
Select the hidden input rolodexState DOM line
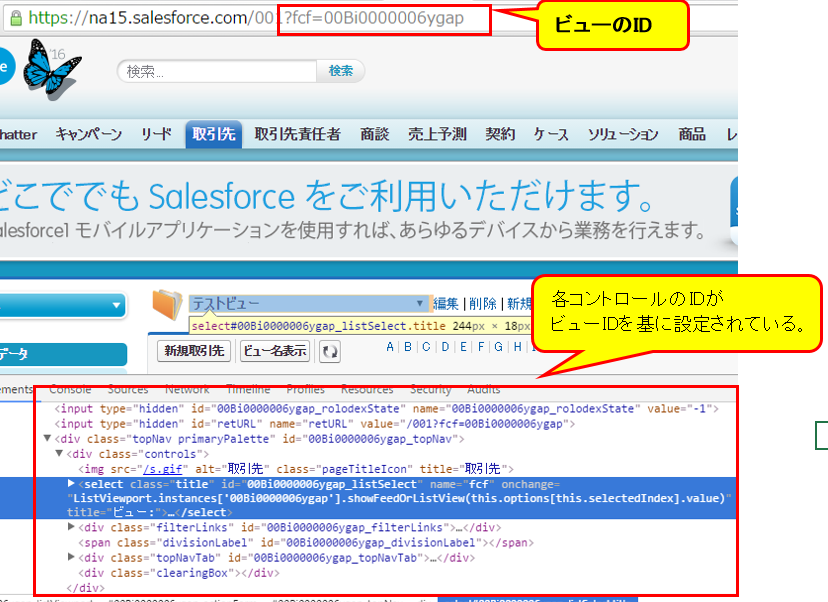coord(387,409)
